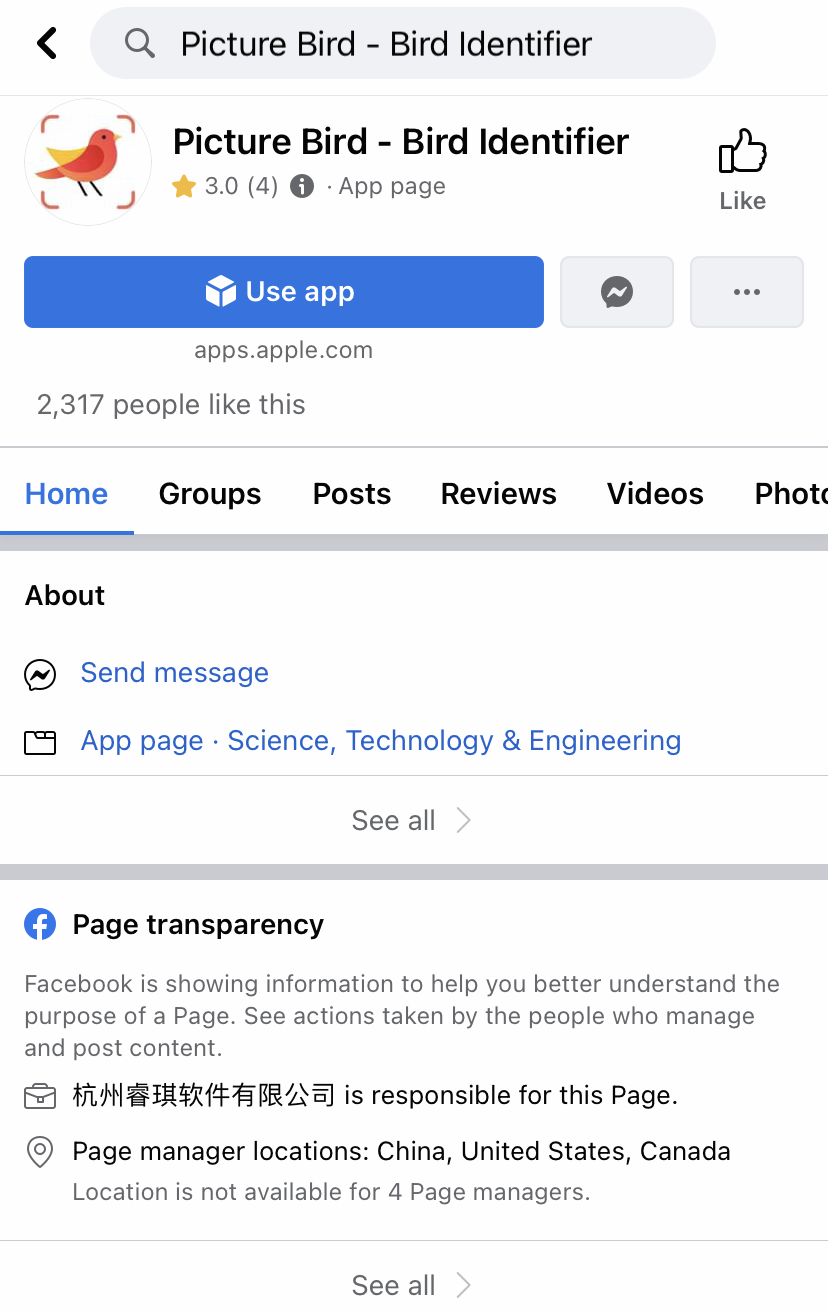Open Science, Technology & Engineering category link

pyautogui.click(x=455, y=741)
